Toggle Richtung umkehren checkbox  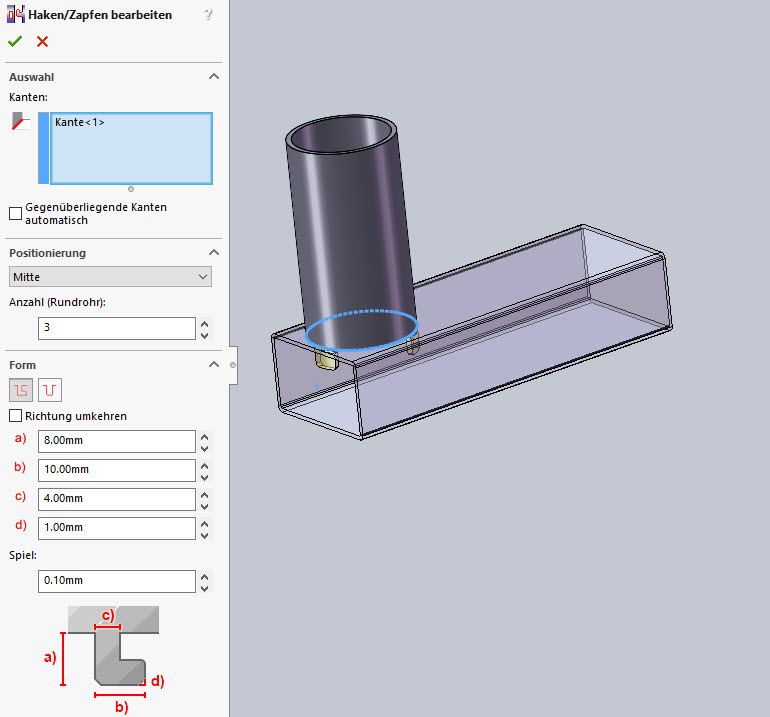click(15, 416)
